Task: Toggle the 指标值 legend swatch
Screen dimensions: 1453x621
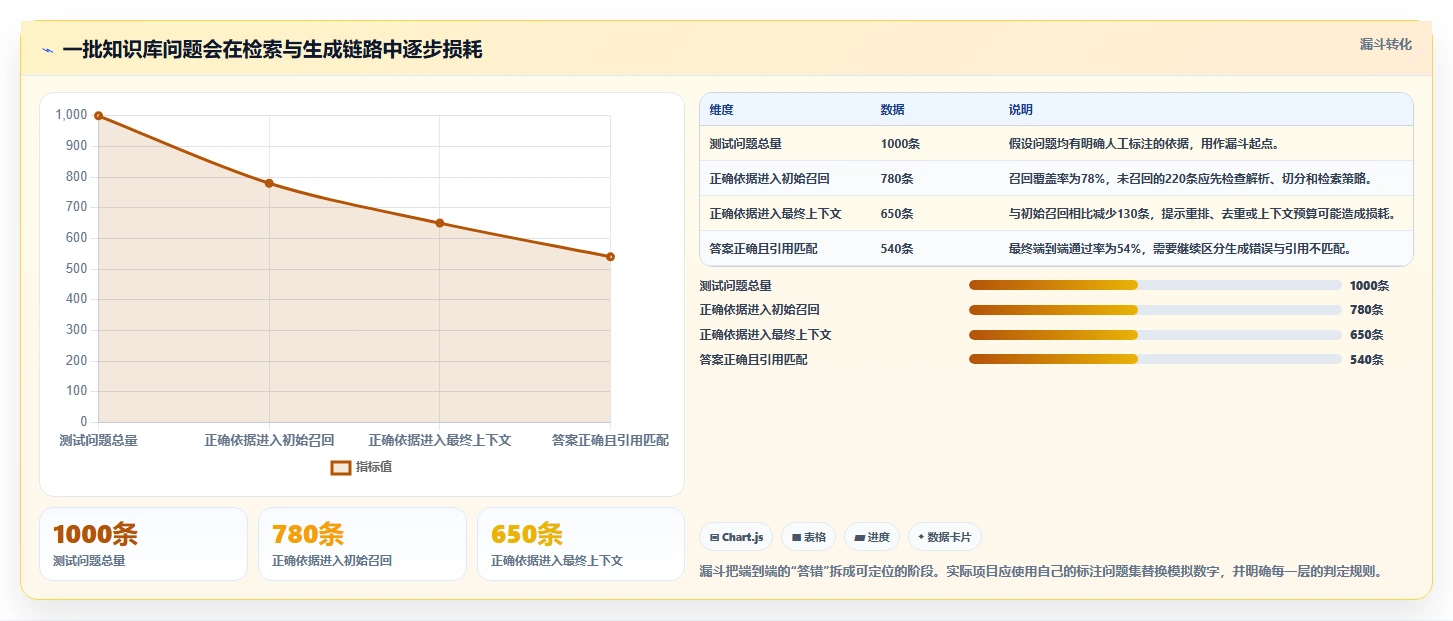Action: click(341, 467)
